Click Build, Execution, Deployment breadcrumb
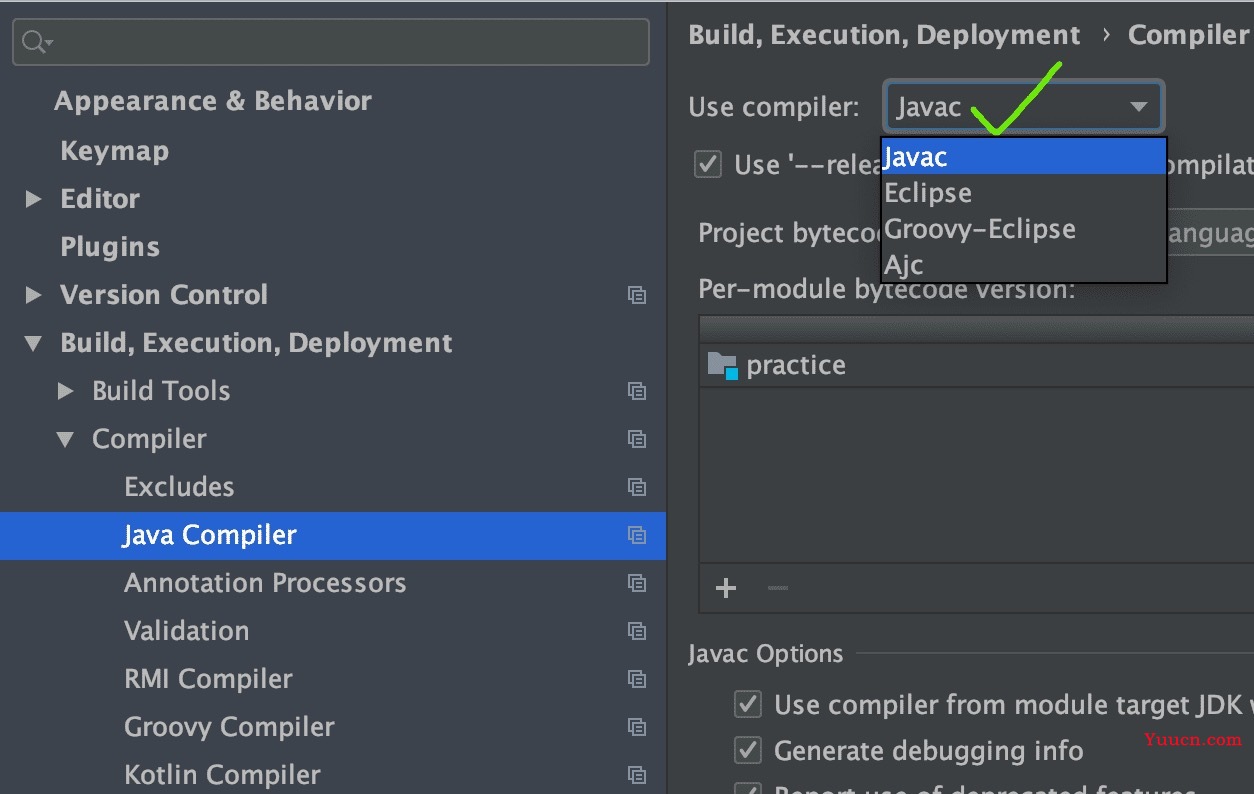 pos(885,35)
